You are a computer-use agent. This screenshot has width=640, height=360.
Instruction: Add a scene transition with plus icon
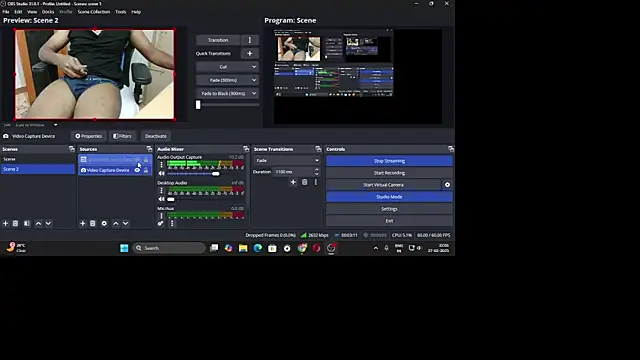click(293, 182)
